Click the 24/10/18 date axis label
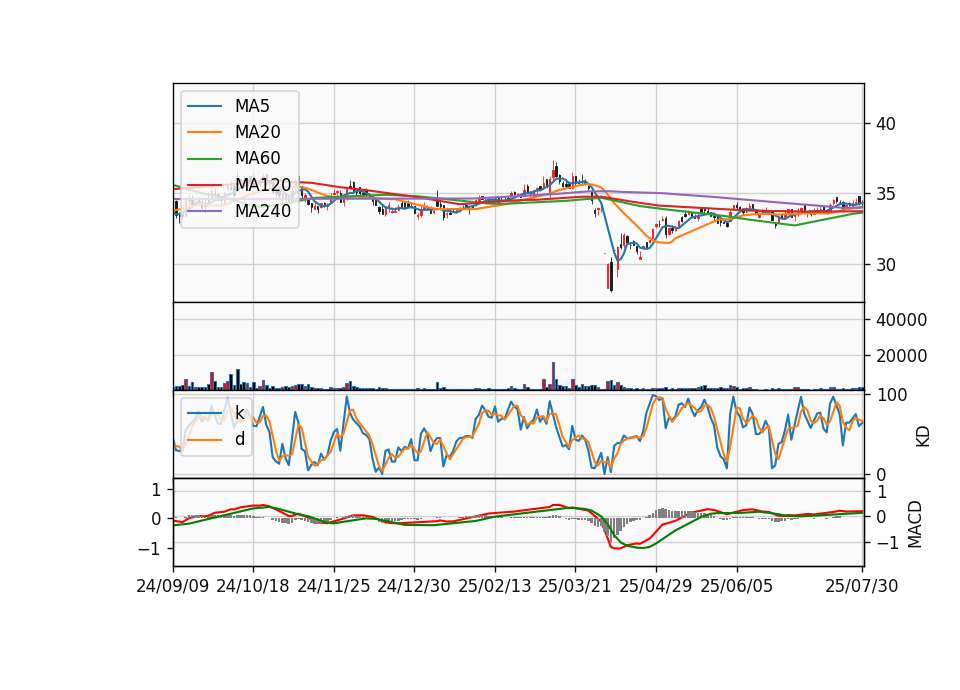The width and height of the screenshot is (960, 690). point(253,586)
